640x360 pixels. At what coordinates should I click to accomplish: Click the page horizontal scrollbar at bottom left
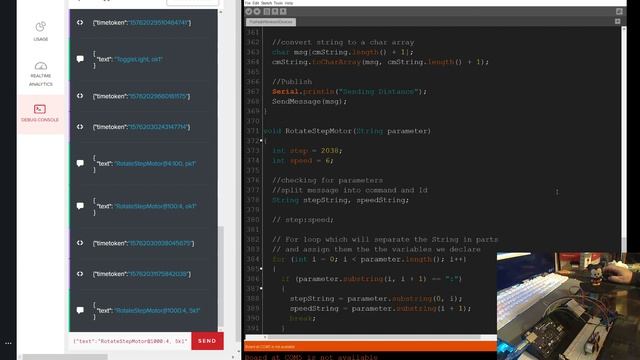tap(65, 357)
